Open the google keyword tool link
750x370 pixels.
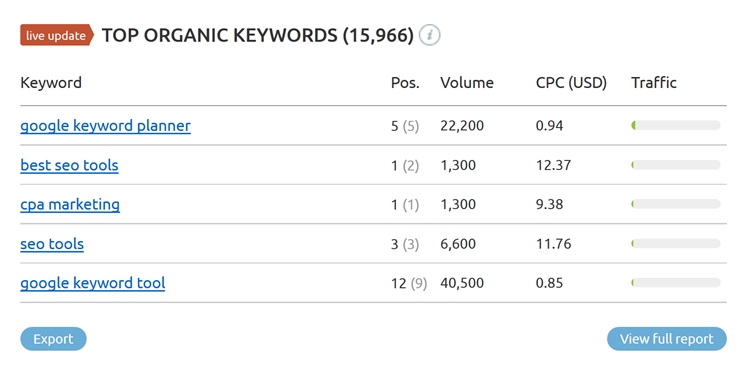click(x=92, y=283)
